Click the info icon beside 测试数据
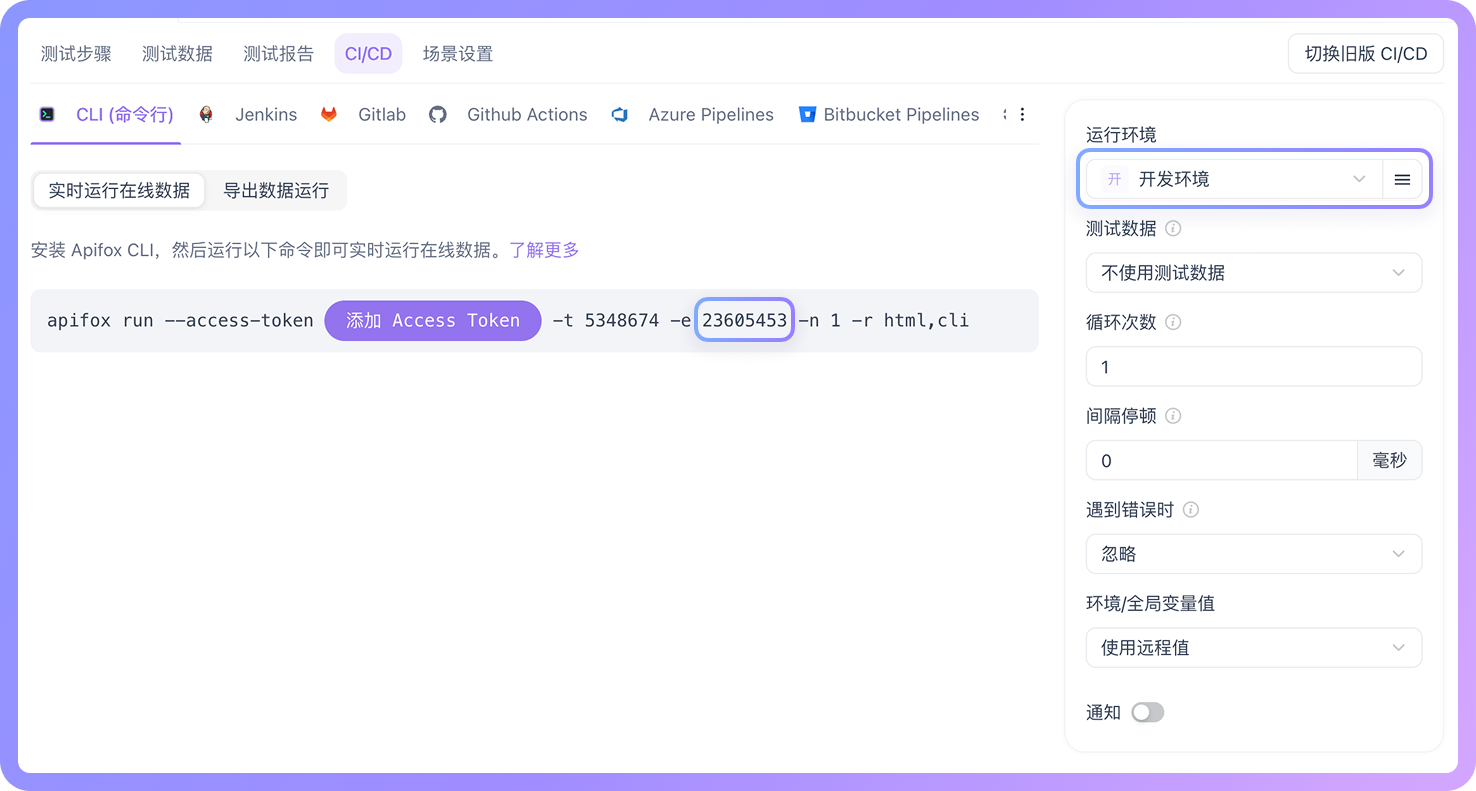 tap(1172, 228)
